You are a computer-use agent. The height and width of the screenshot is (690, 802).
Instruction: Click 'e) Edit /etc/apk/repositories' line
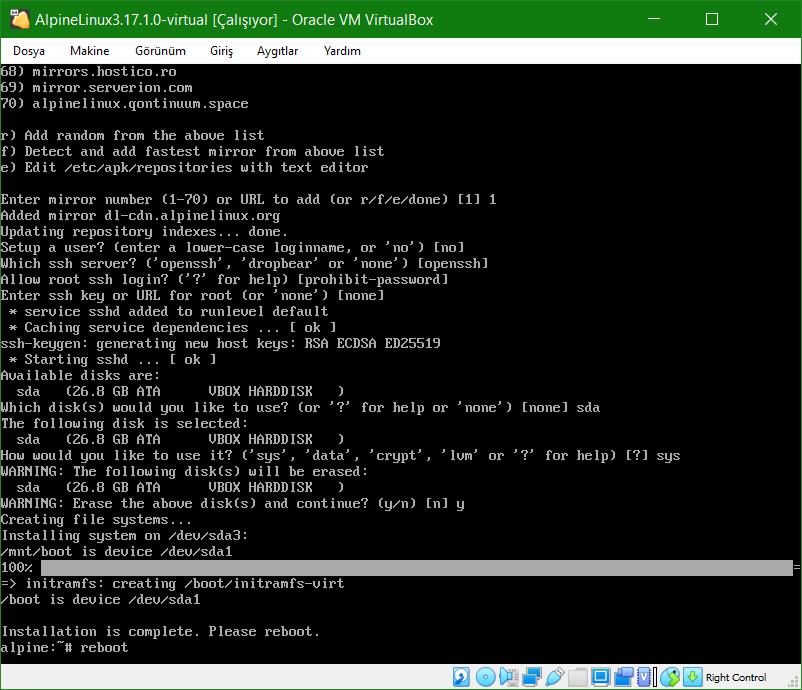click(x=184, y=168)
